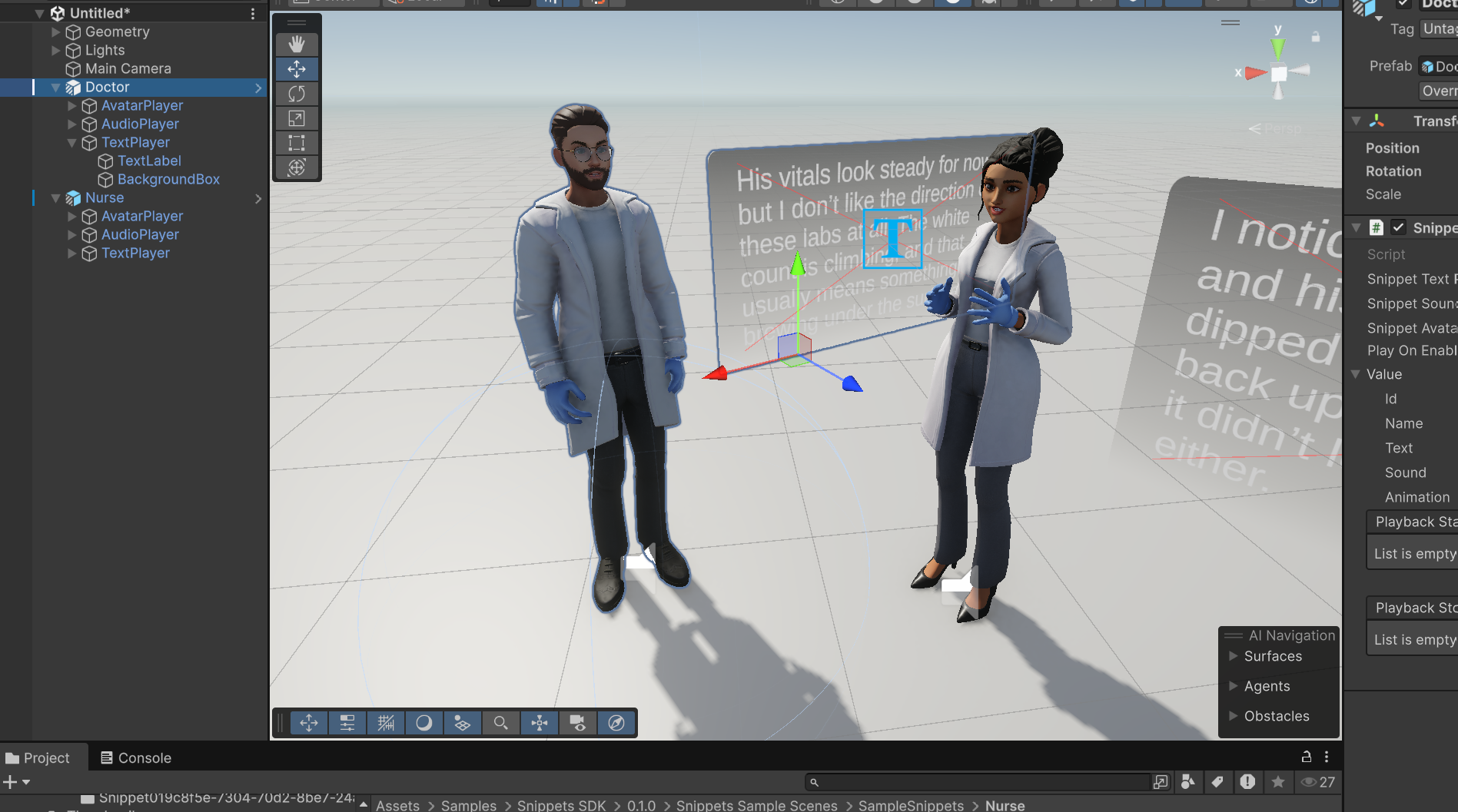Toggle the move overlay button in bottom toolbar

(x=309, y=723)
